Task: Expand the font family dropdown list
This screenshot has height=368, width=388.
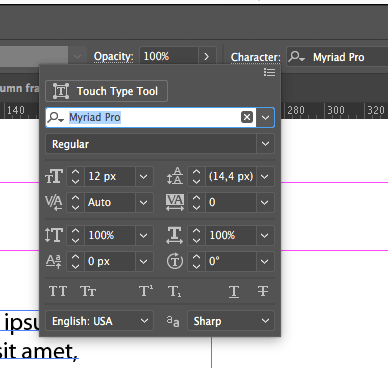Action: pyautogui.click(x=265, y=117)
